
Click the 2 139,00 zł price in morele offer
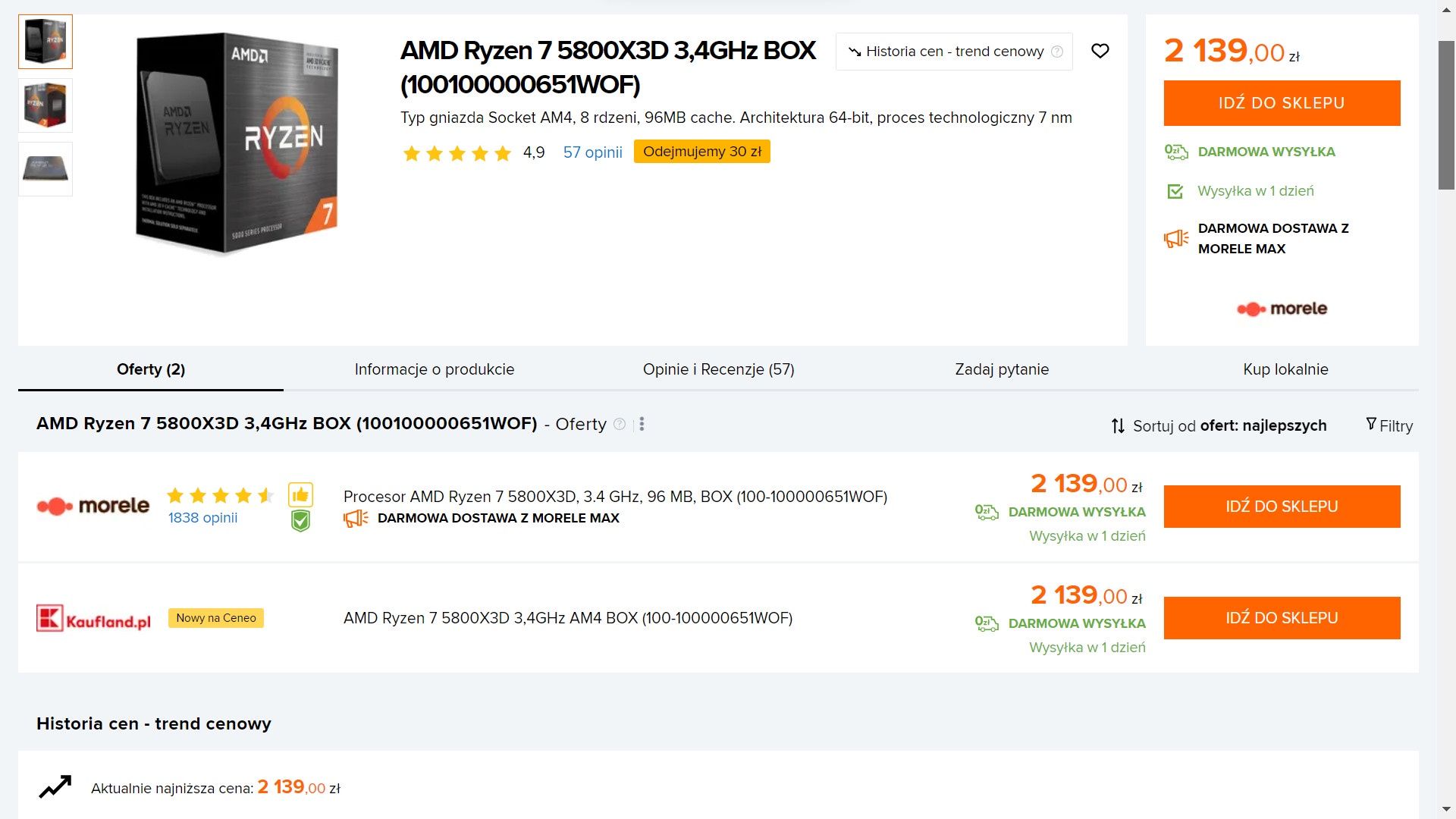1086,484
